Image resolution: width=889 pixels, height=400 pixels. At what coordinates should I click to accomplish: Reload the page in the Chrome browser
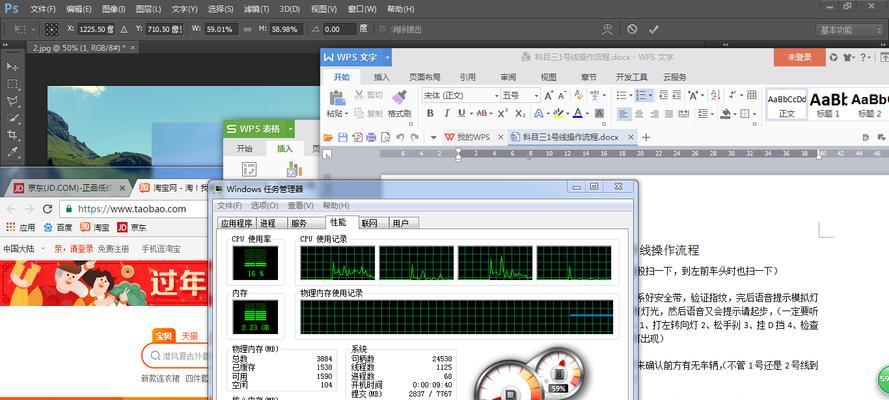(48, 209)
